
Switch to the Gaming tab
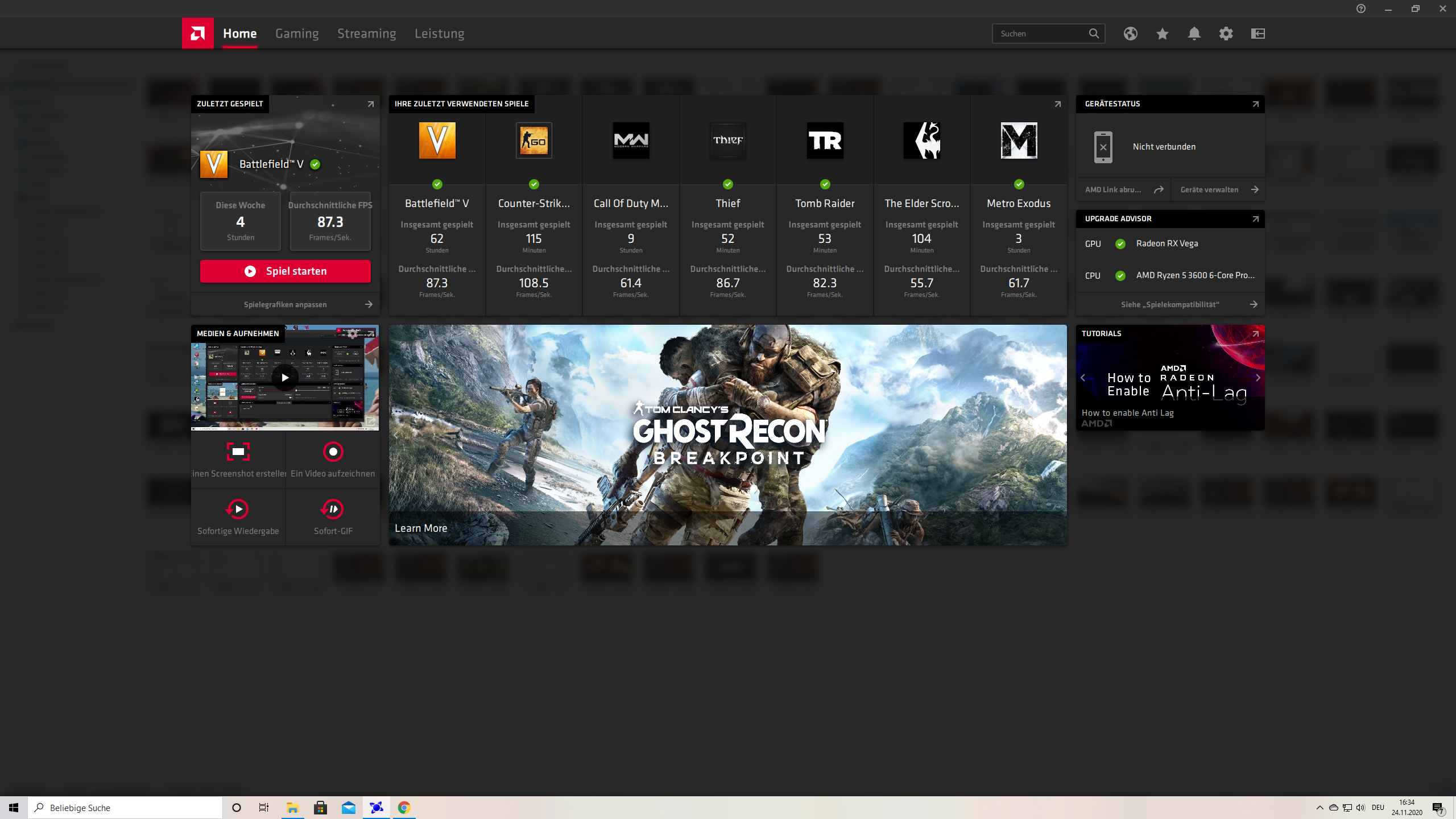pyautogui.click(x=297, y=34)
